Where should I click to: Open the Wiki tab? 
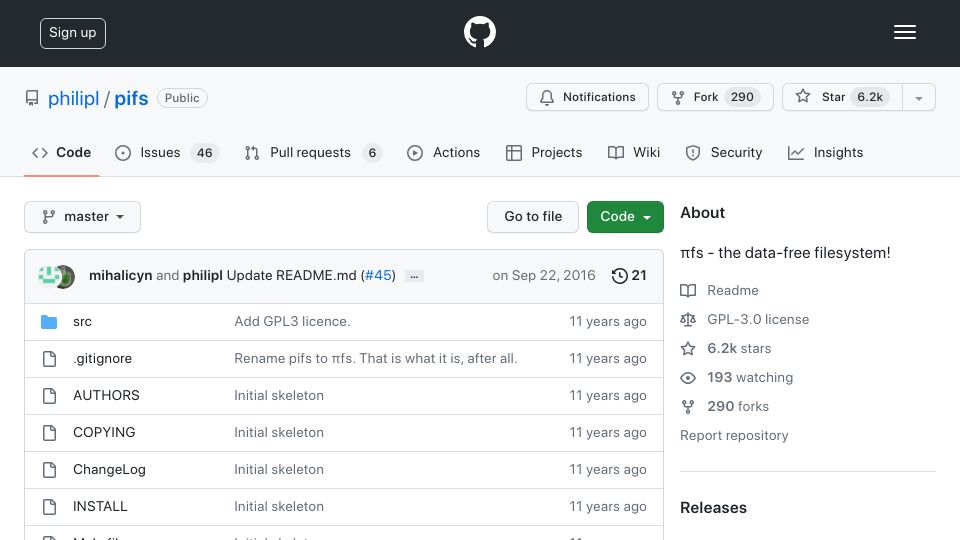pyautogui.click(x=634, y=152)
